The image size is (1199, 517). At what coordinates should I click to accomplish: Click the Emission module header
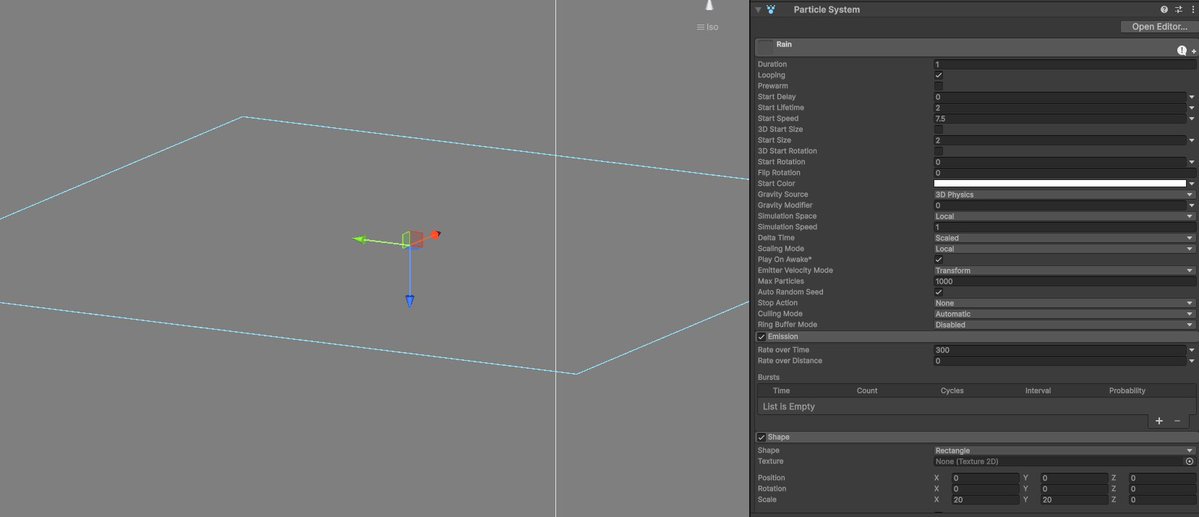tap(976, 337)
